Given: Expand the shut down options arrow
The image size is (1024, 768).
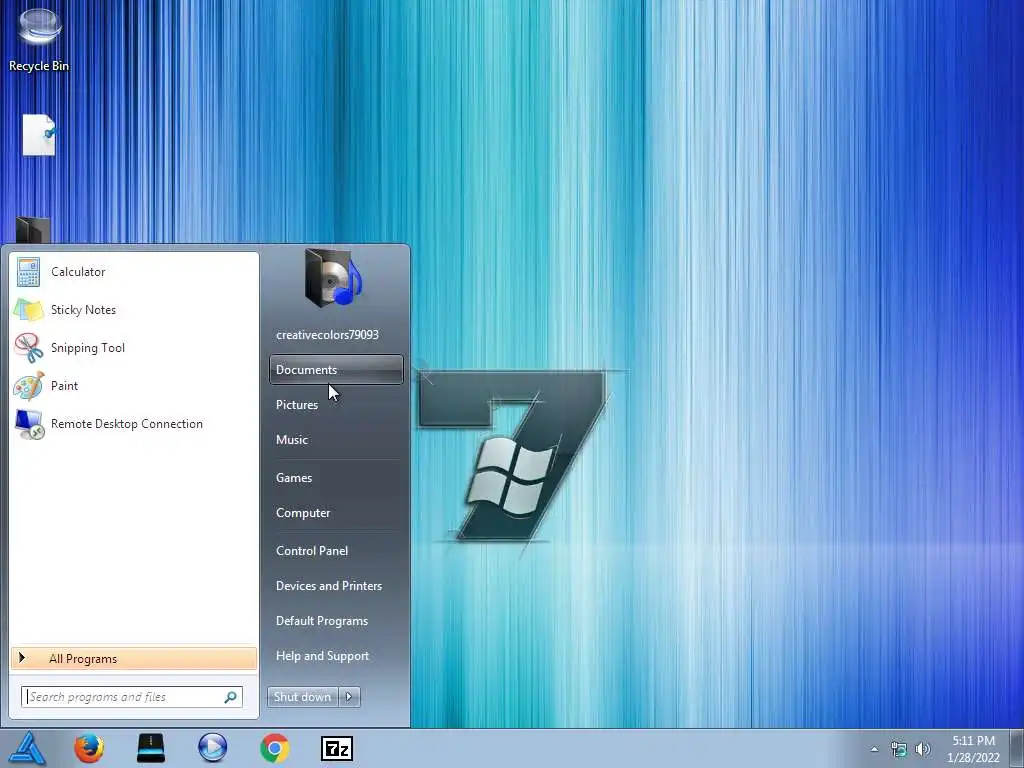Looking at the screenshot, I should (349, 697).
